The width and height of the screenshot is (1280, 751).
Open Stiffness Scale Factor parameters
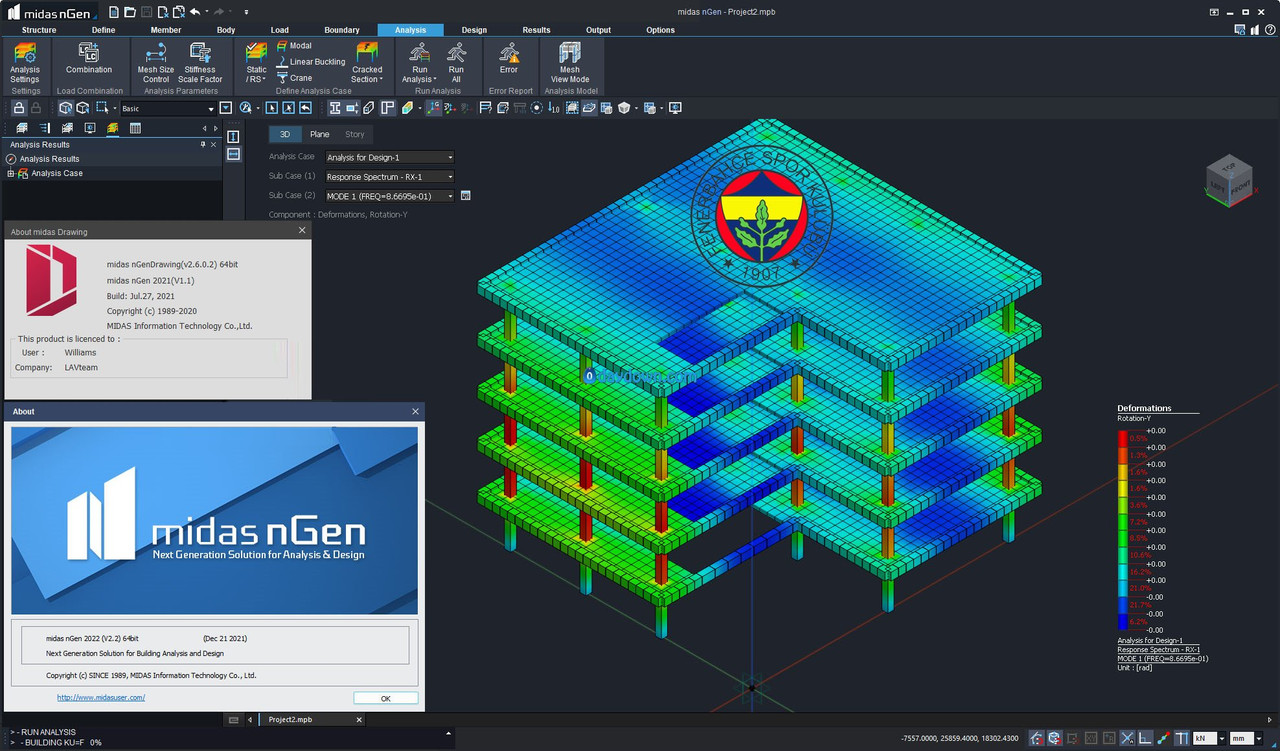[200, 63]
